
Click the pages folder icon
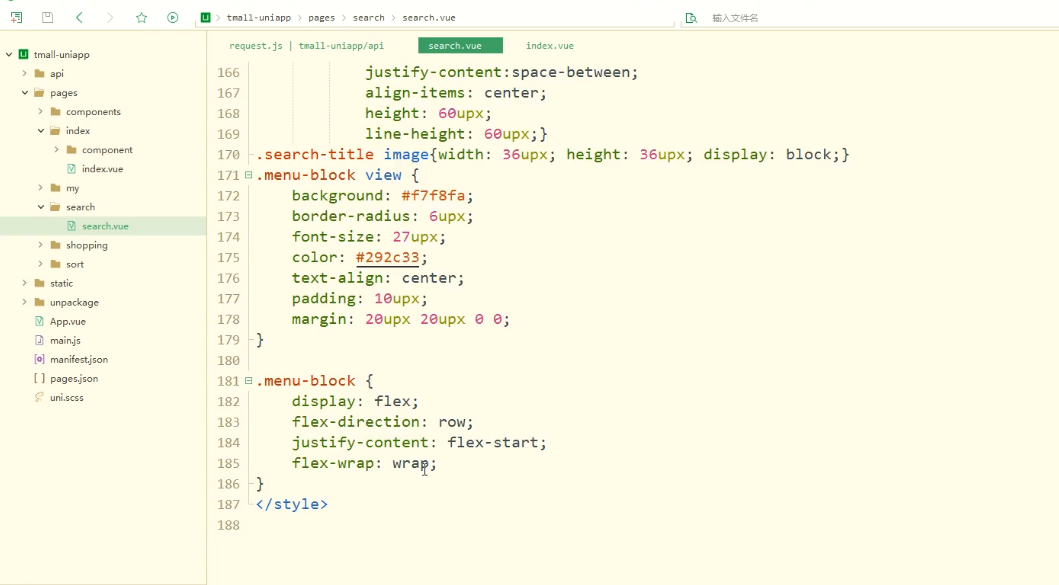coord(40,93)
